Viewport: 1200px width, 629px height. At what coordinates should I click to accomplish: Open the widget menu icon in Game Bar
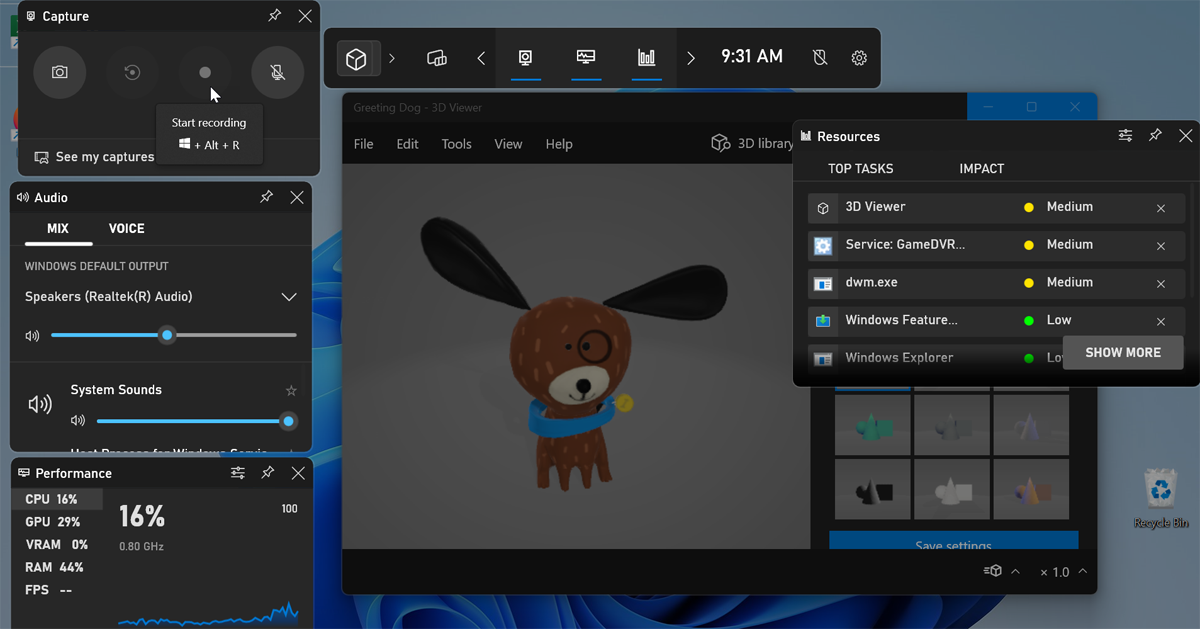[356, 58]
